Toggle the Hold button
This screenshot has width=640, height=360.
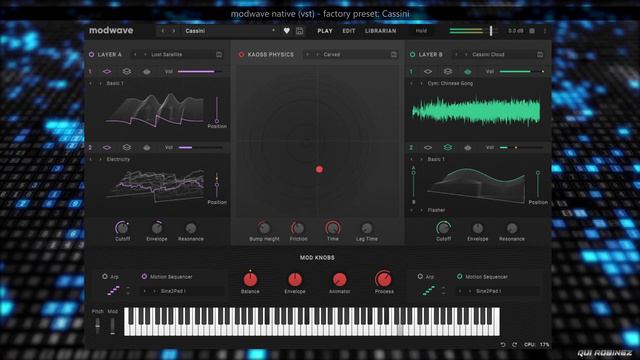[421, 31]
